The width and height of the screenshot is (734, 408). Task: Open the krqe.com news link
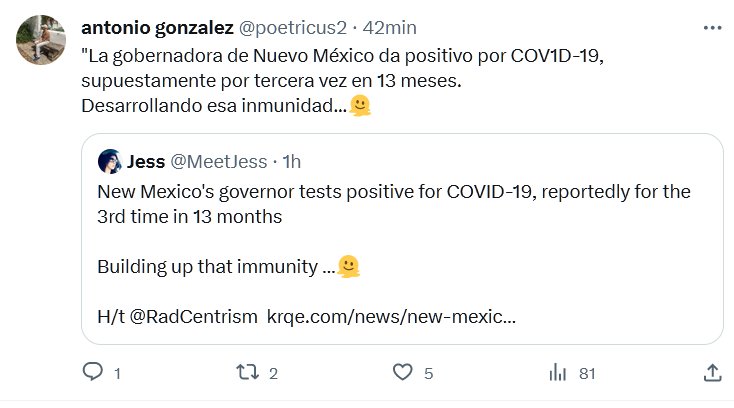391,317
